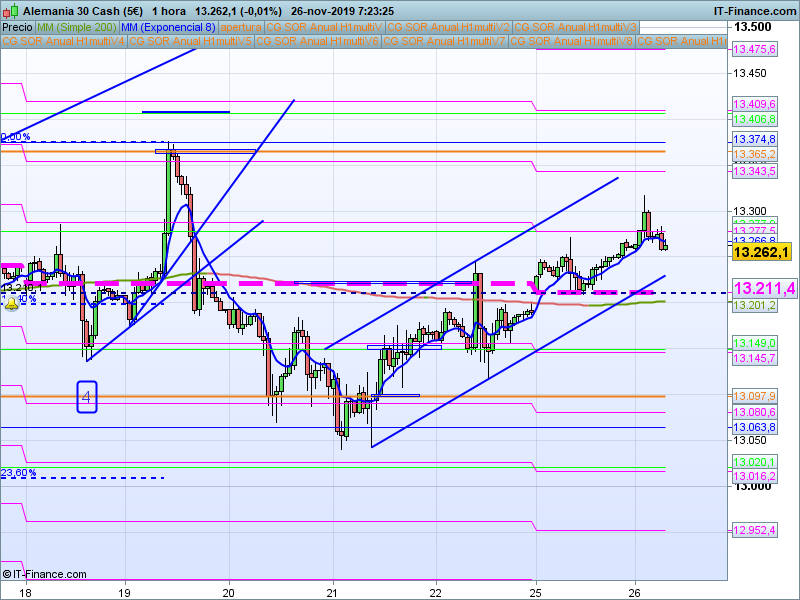Click the 1 hora timeframe label
This screenshot has height=600, width=800.
pyautogui.click(x=169, y=11)
